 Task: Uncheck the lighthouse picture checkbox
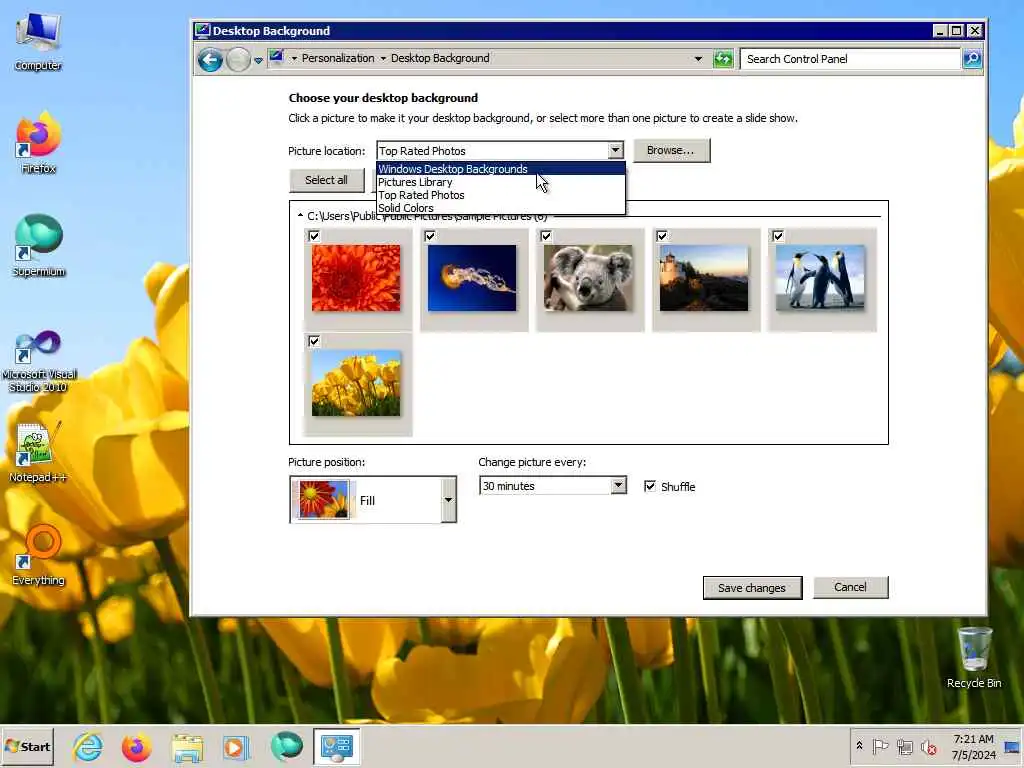[x=662, y=236]
